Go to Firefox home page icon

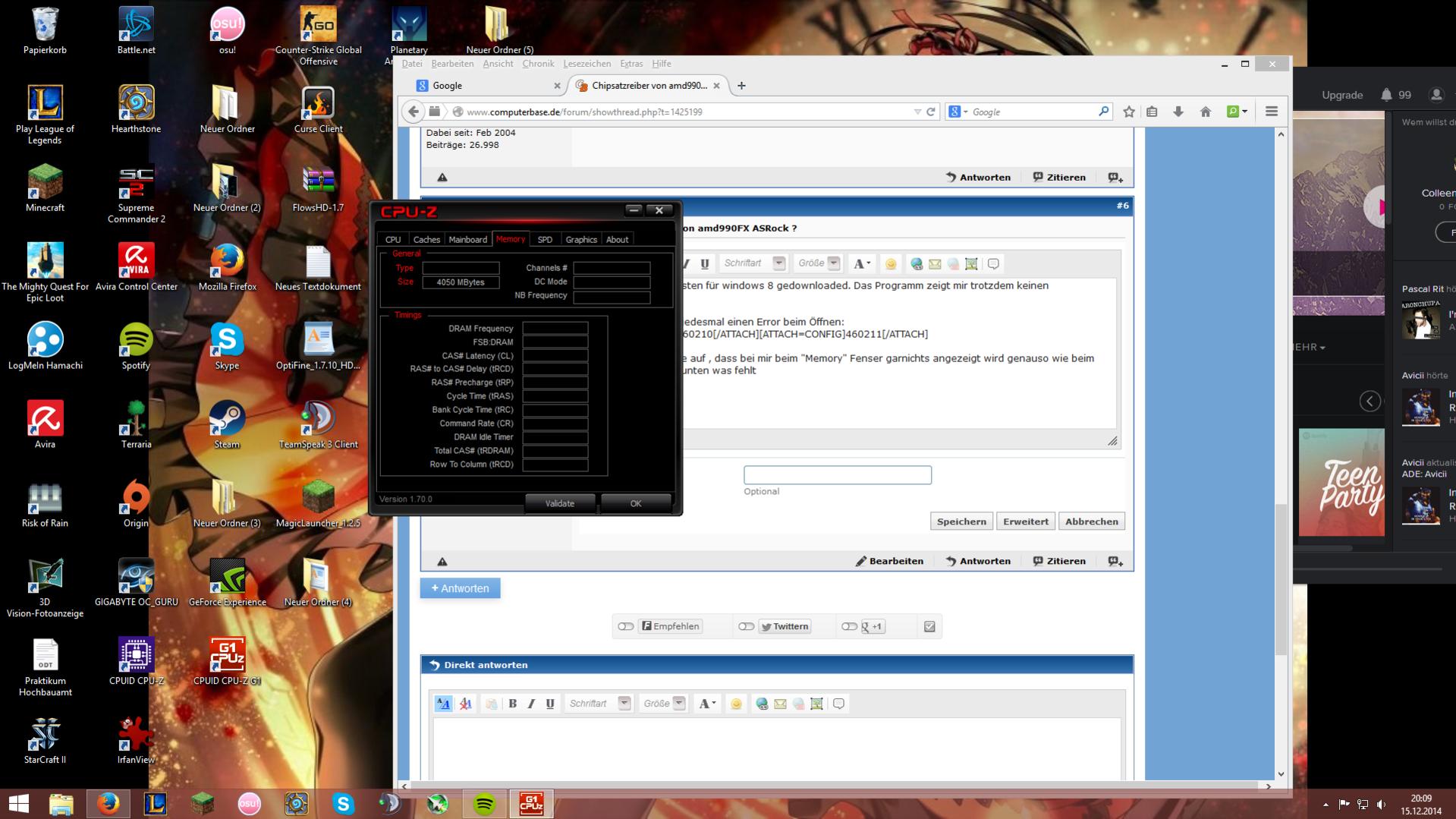pos(1206,112)
